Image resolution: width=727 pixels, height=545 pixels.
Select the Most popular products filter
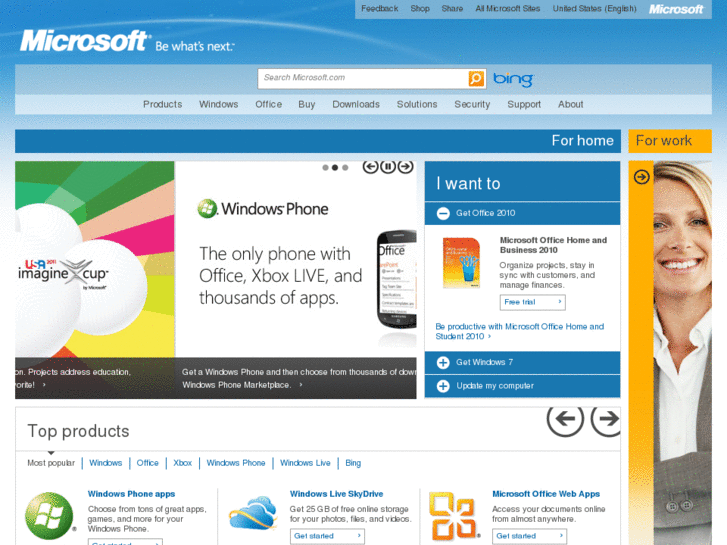pyautogui.click(x=51, y=463)
